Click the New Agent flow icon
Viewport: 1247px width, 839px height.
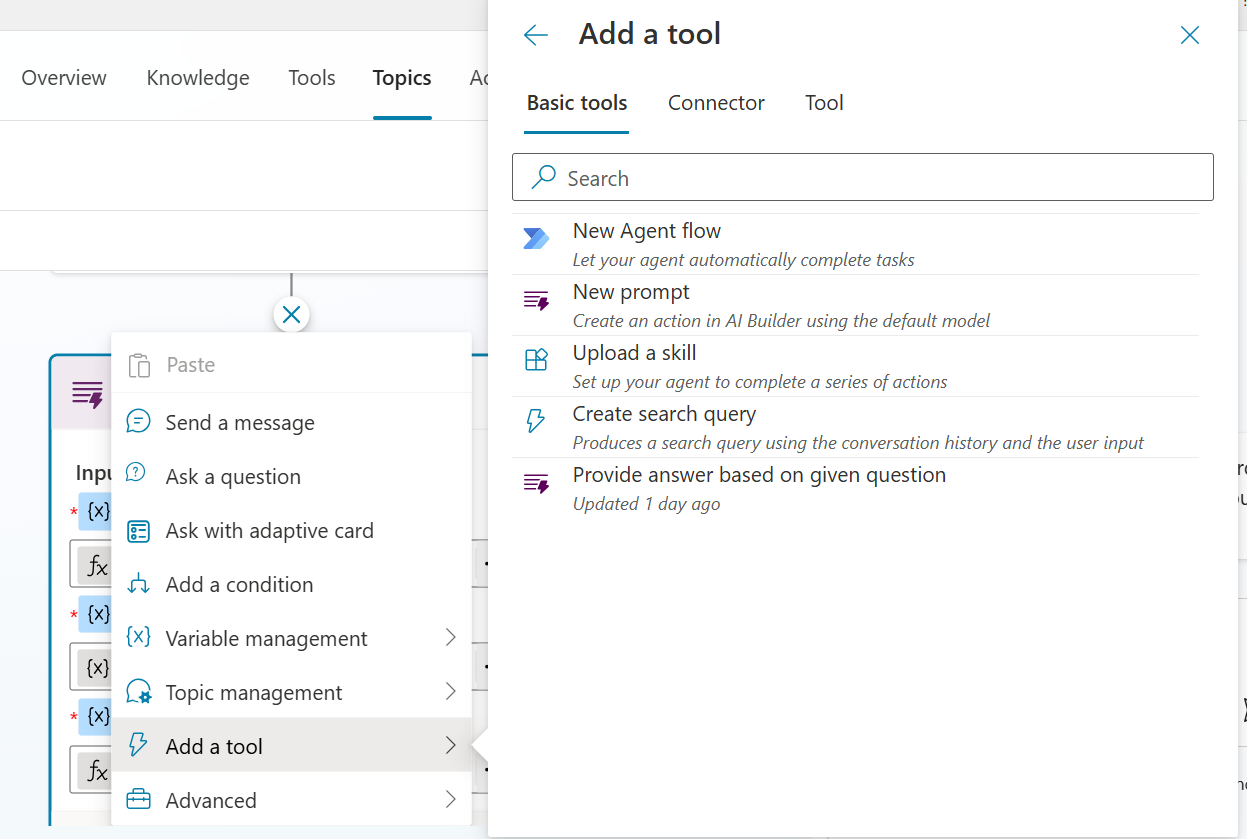[x=537, y=239]
